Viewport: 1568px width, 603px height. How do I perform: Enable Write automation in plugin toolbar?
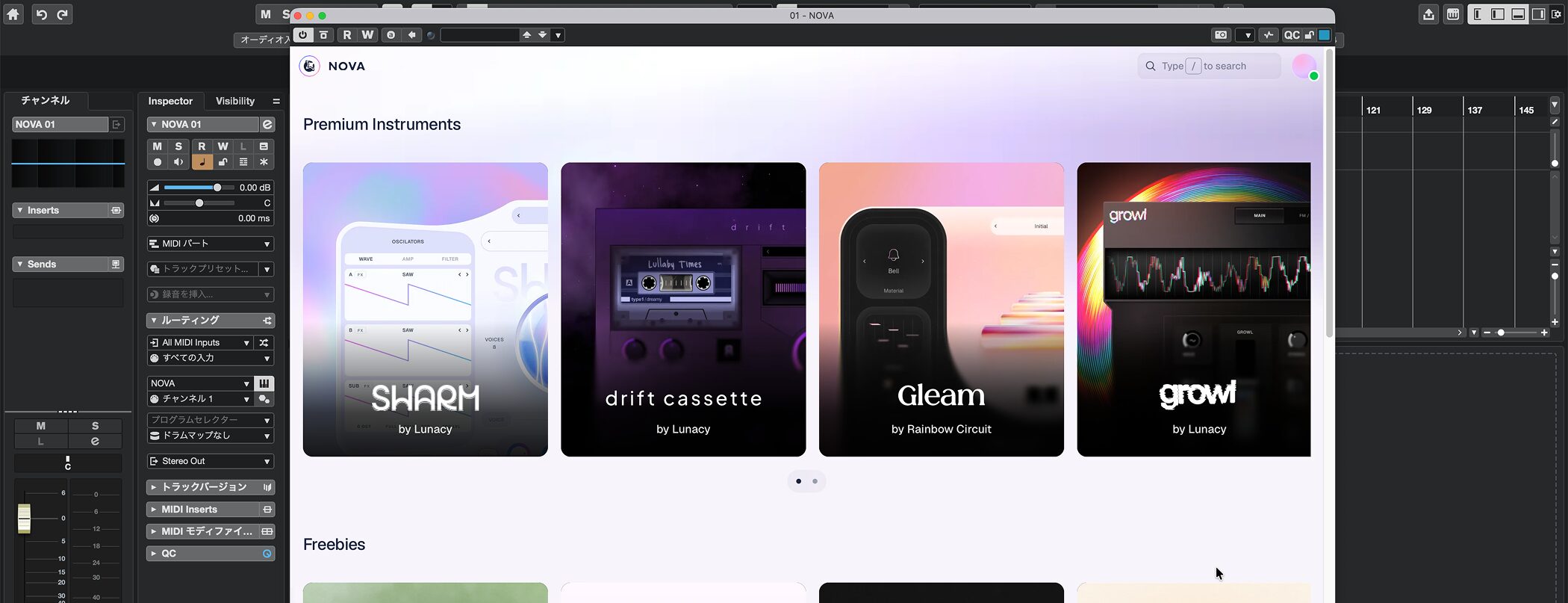point(367,35)
